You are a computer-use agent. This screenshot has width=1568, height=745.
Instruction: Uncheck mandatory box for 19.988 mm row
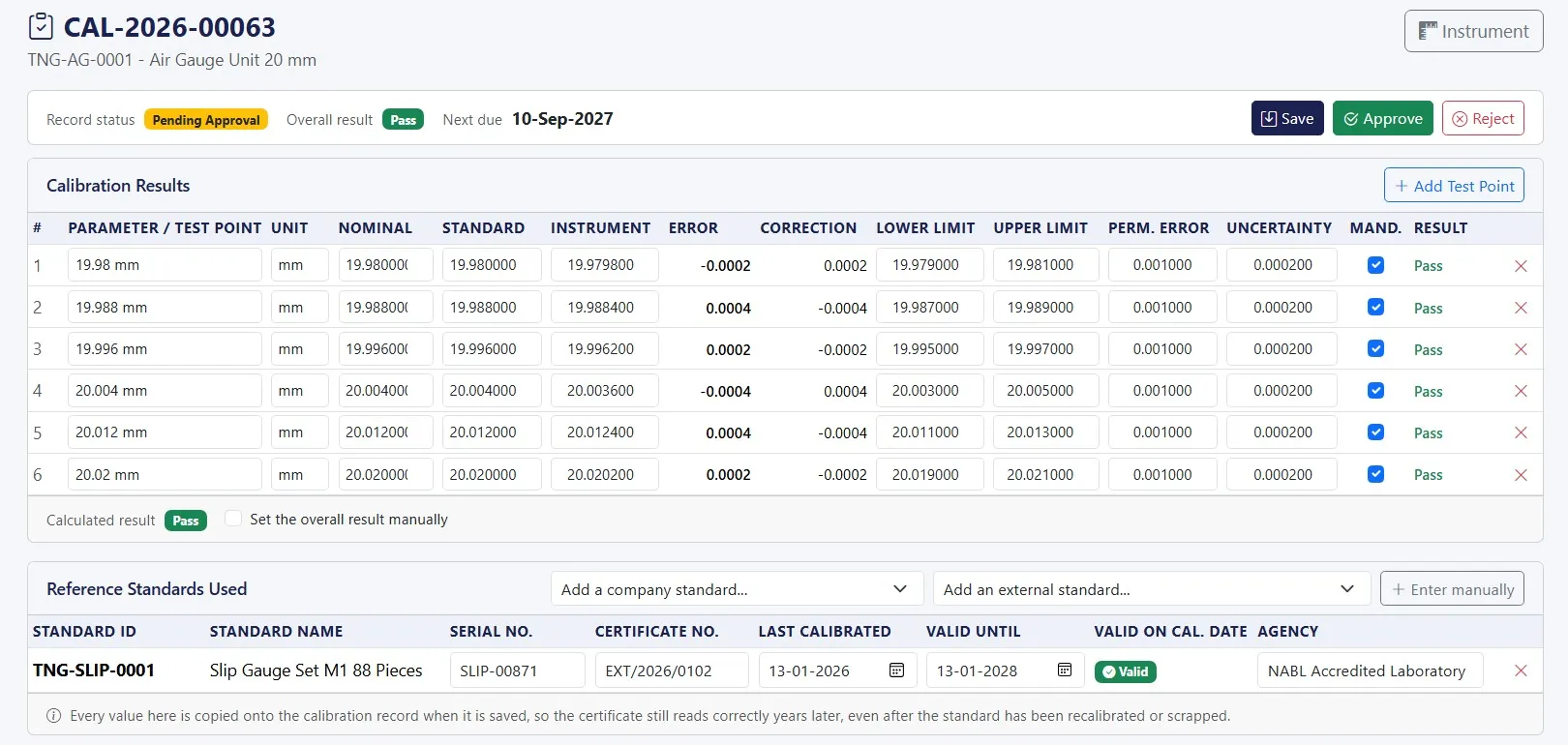tap(1375, 307)
